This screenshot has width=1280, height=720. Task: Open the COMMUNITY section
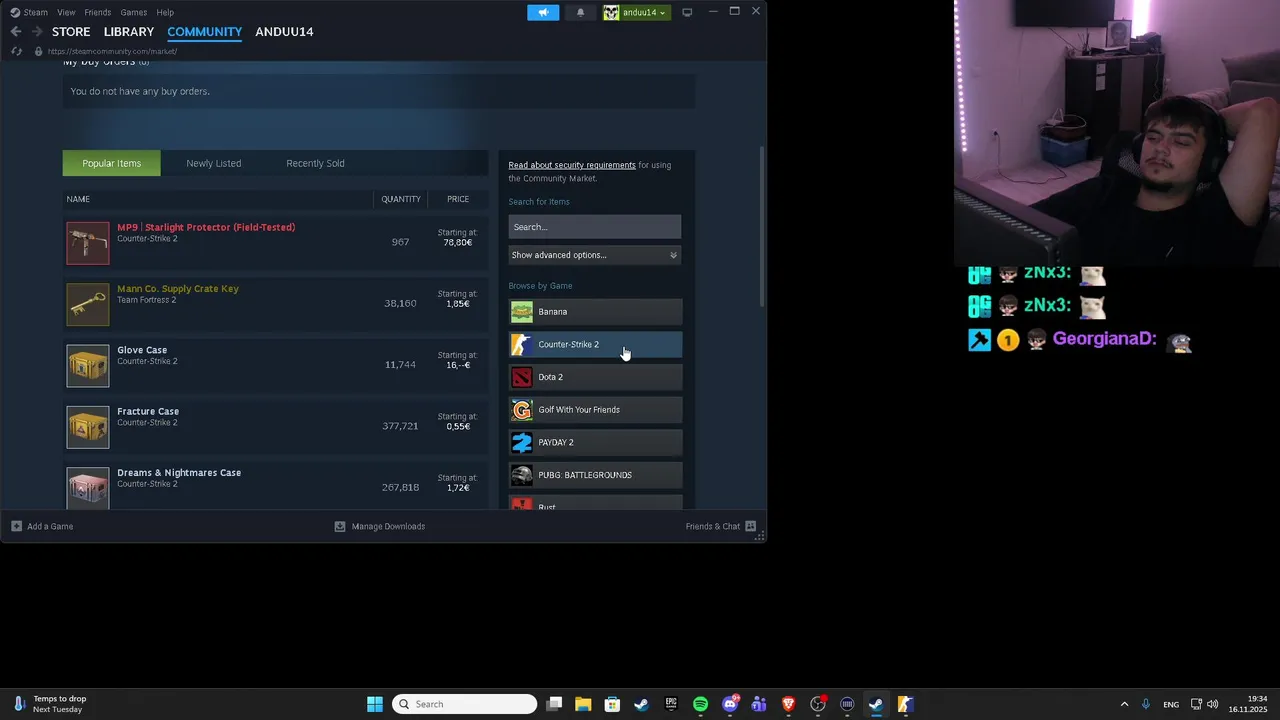tap(205, 32)
